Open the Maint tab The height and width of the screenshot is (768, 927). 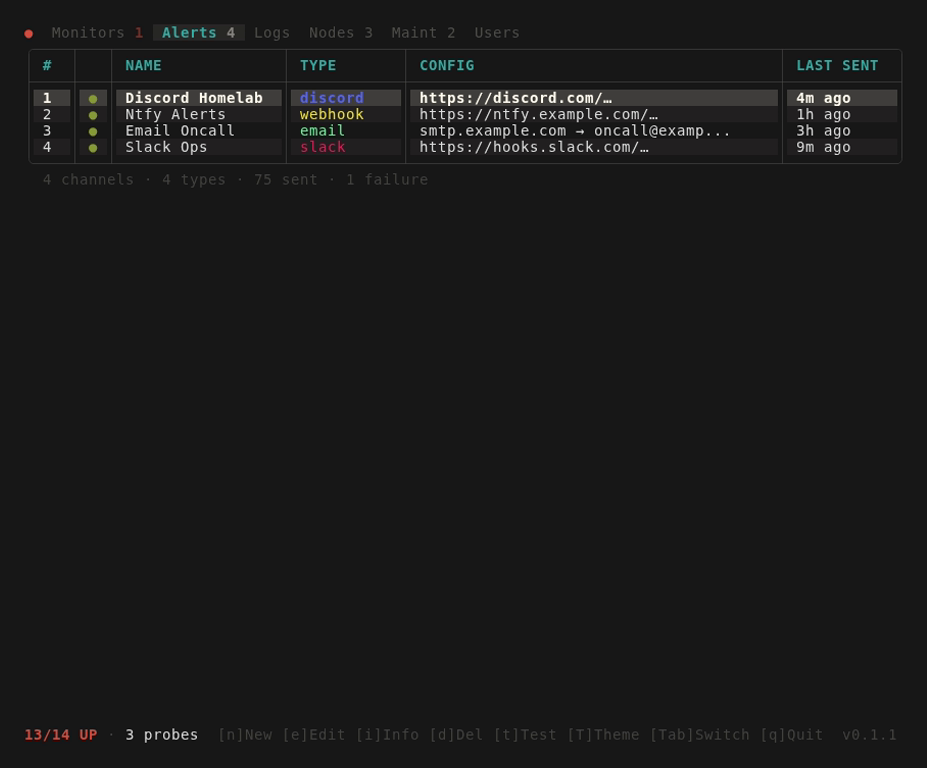click(423, 33)
